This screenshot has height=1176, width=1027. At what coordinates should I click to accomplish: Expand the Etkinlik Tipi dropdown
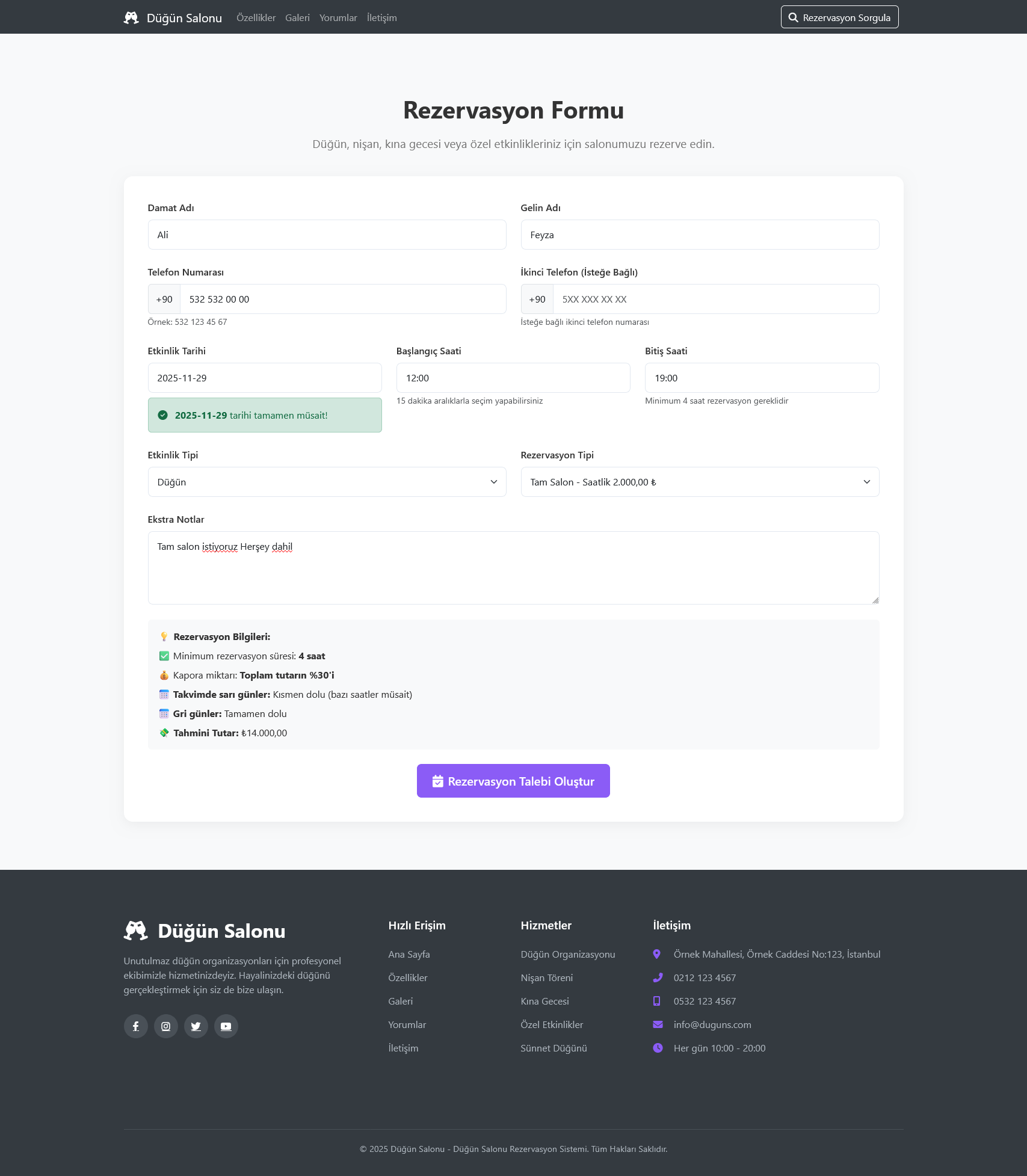[x=327, y=482]
